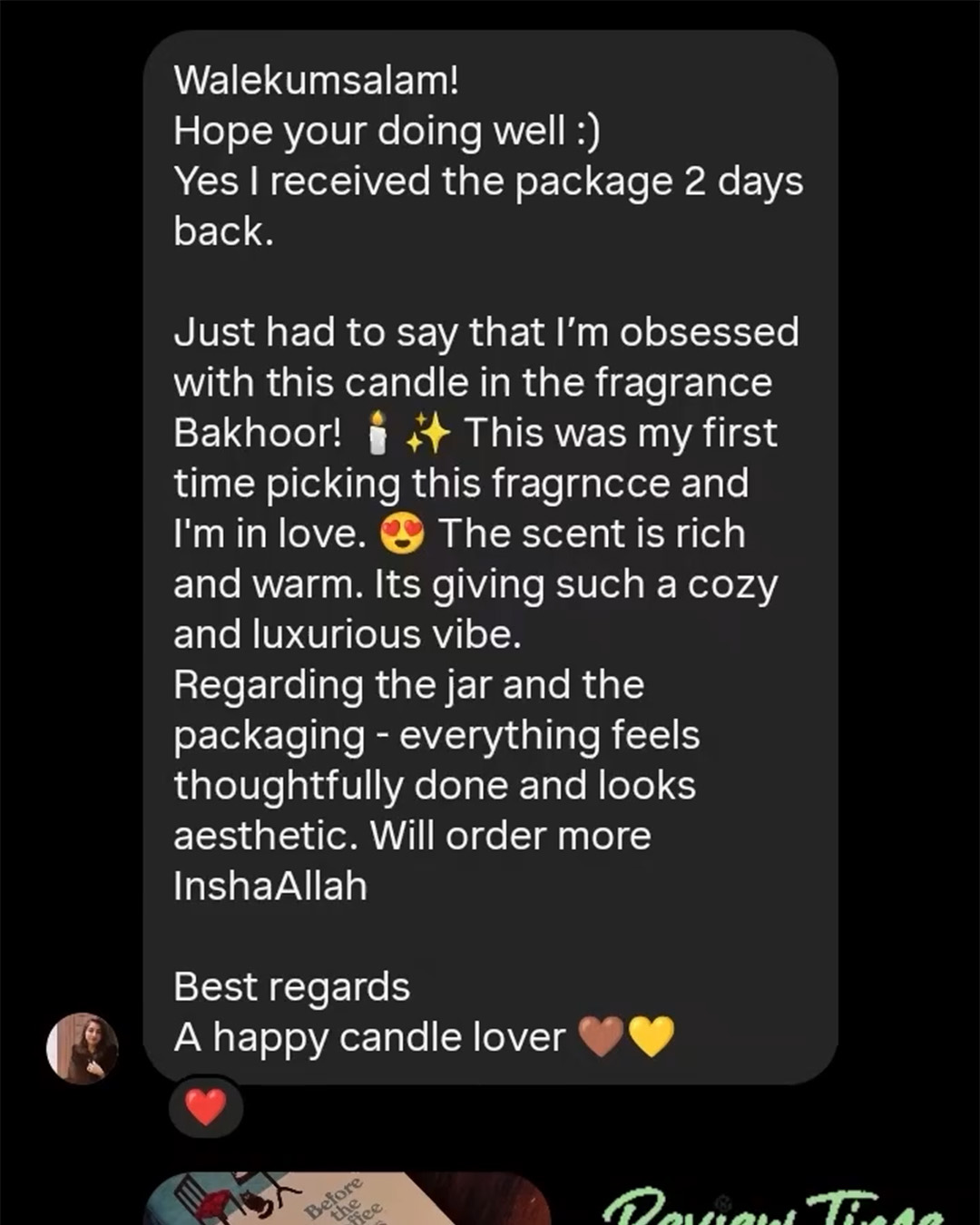Click the heart-eyes emoji after "I'm in love"
This screenshot has height=1225, width=980.
pyautogui.click(x=402, y=534)
